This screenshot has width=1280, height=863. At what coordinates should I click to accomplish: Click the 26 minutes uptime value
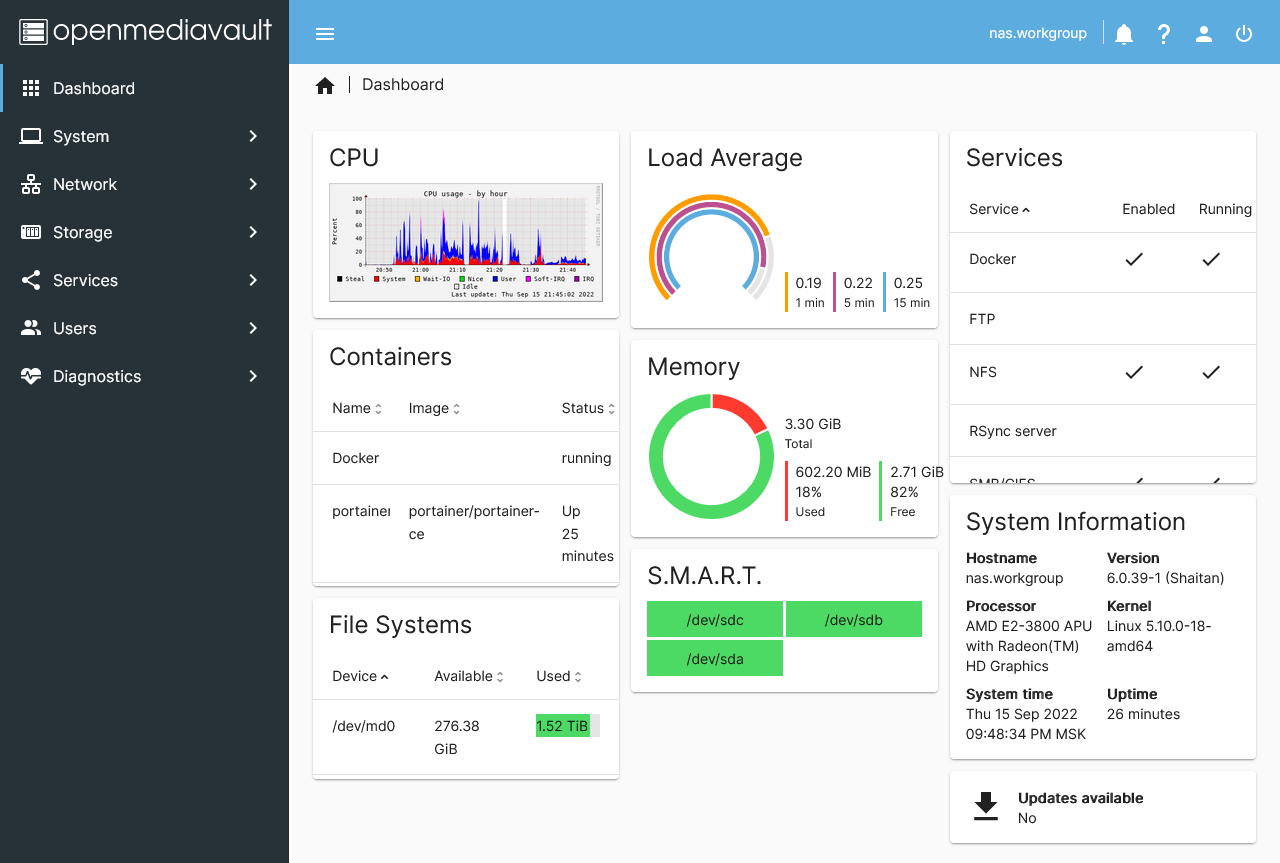tap(1143, 714)
